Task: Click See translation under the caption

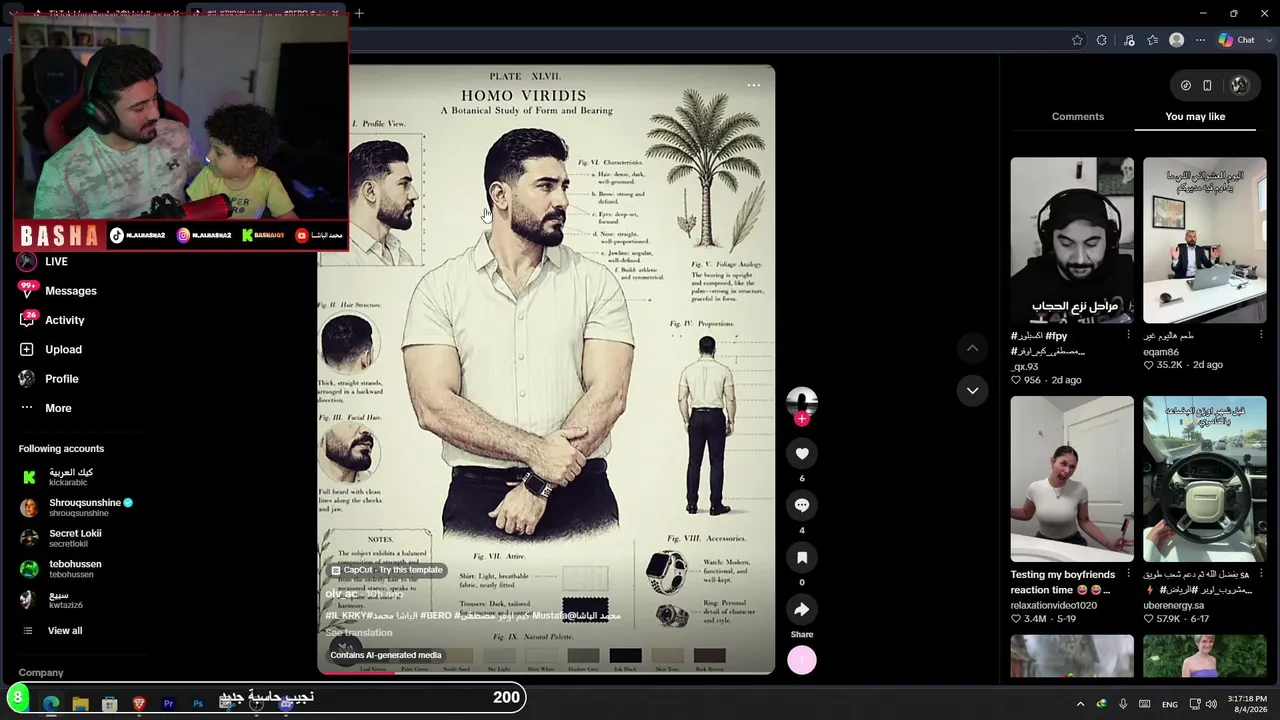Action: pyautogui.click(x=359, y=633)
